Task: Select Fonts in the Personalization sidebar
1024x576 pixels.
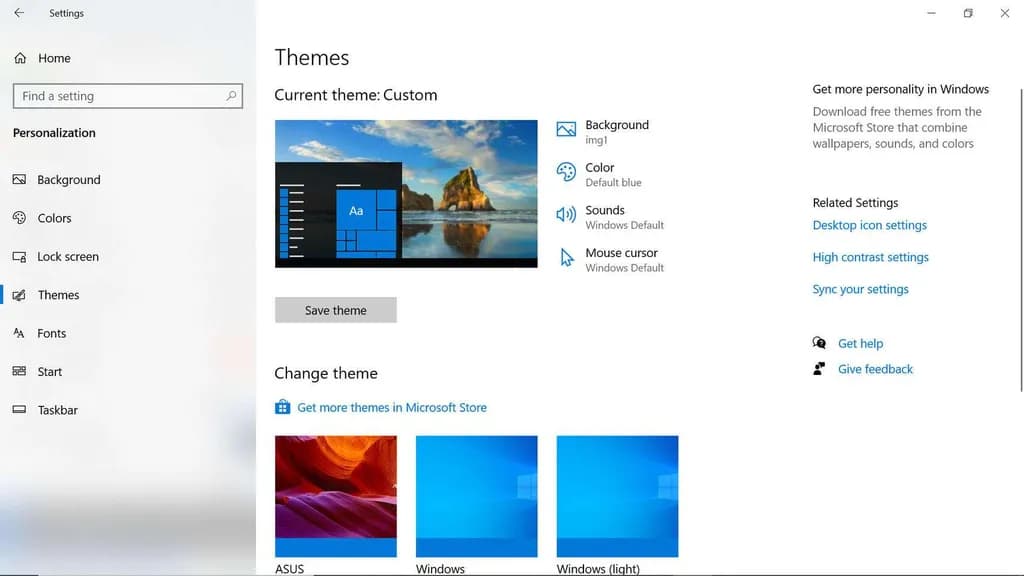Action: [x=51, y=334]
